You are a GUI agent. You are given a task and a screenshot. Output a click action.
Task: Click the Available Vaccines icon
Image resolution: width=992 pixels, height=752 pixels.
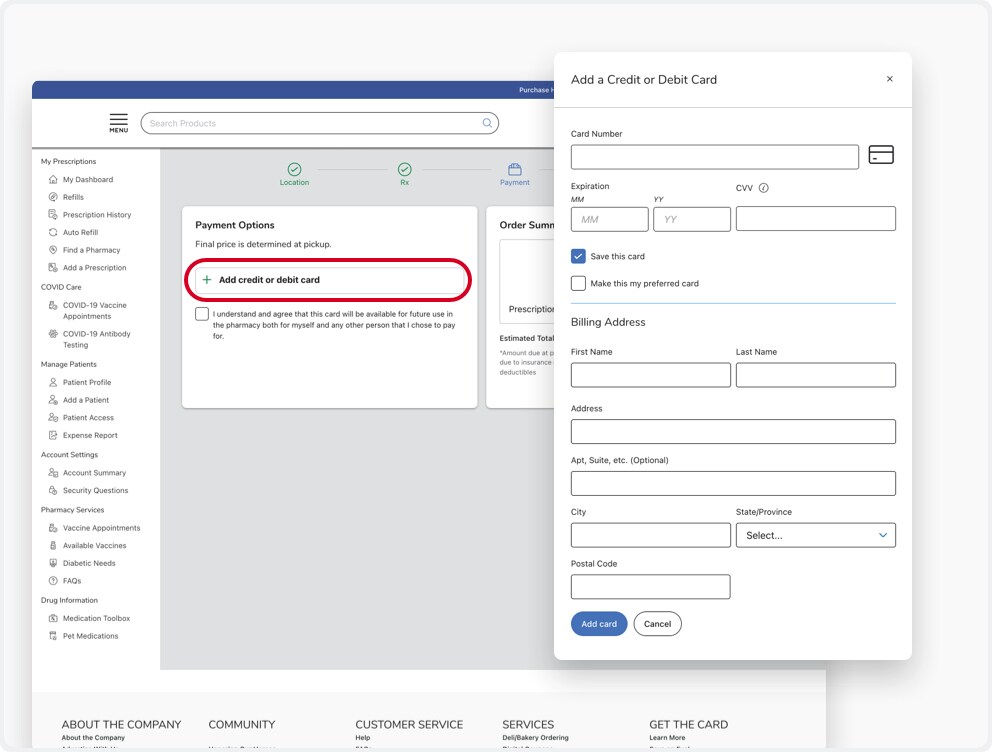tap(53, 545)
